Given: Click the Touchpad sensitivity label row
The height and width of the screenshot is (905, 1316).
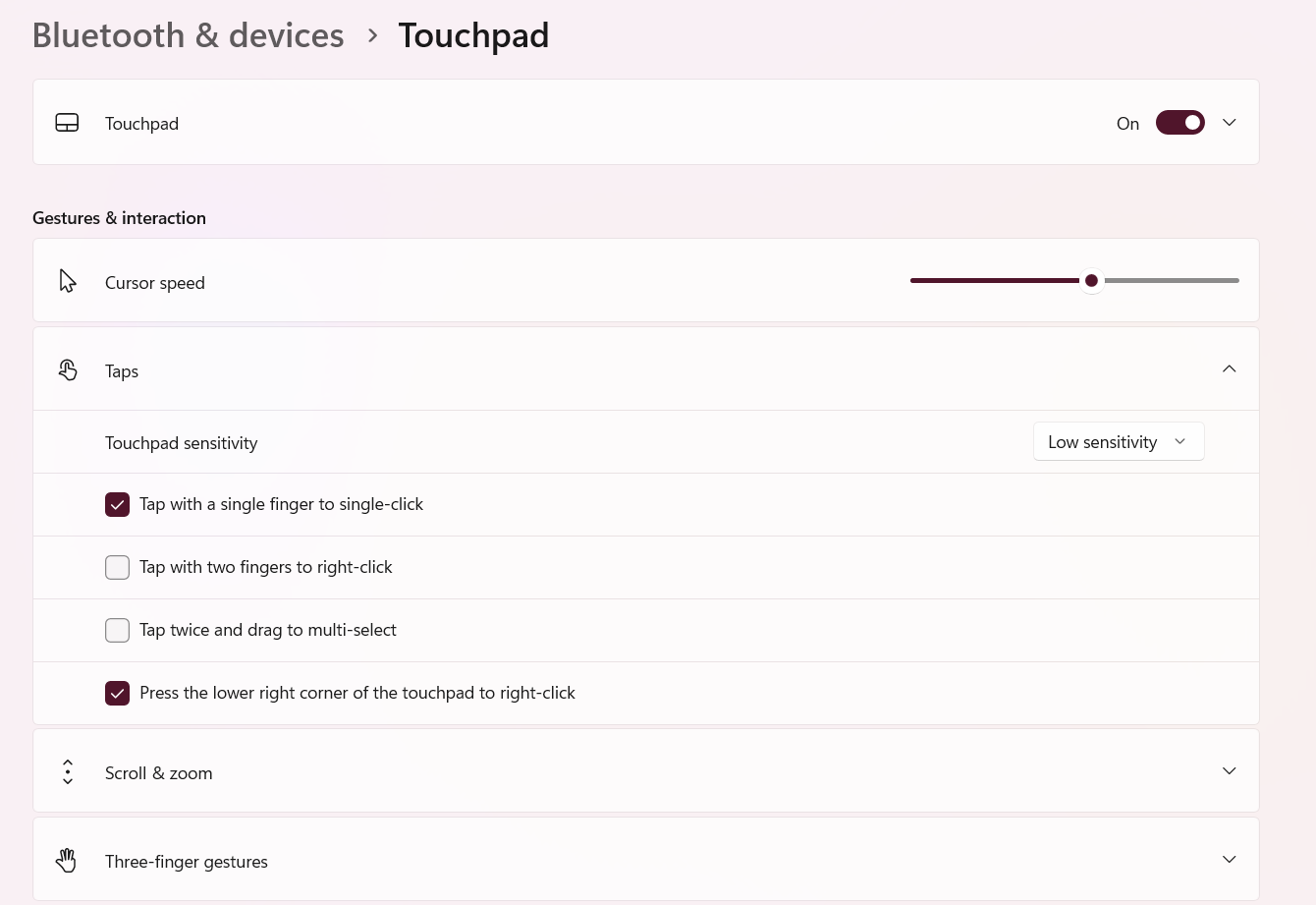Looking at the screenshot, I should tap(646, 442).
